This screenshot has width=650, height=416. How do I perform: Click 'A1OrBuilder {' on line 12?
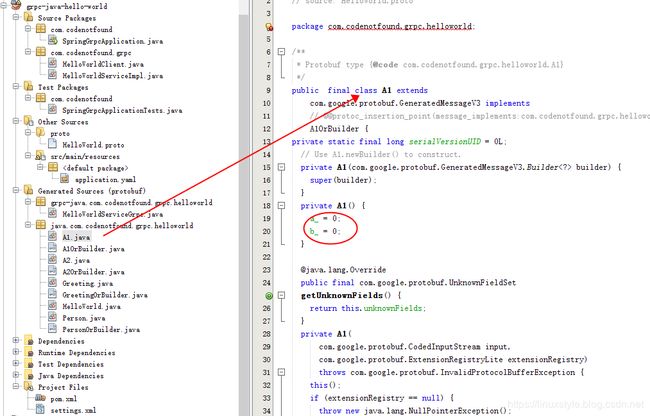pos(339,129)
